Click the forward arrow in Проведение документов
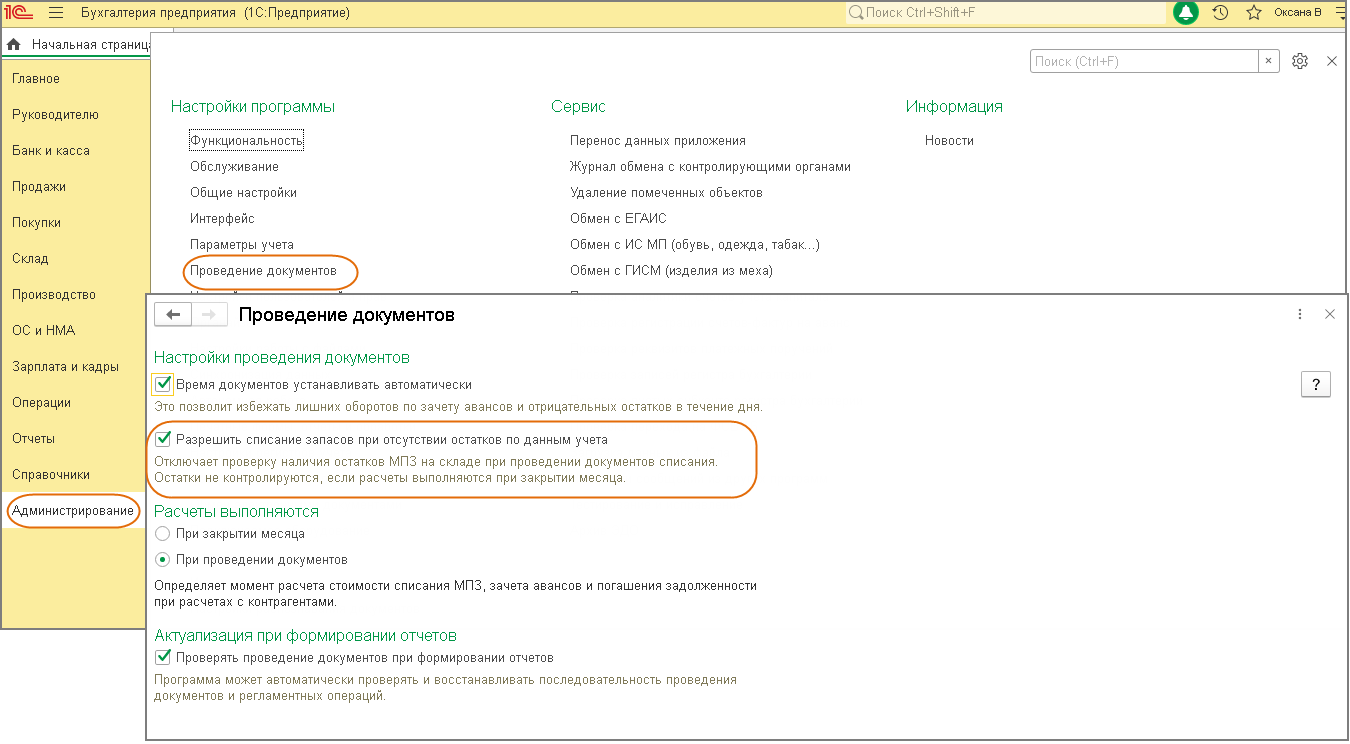 pos(209,314)
